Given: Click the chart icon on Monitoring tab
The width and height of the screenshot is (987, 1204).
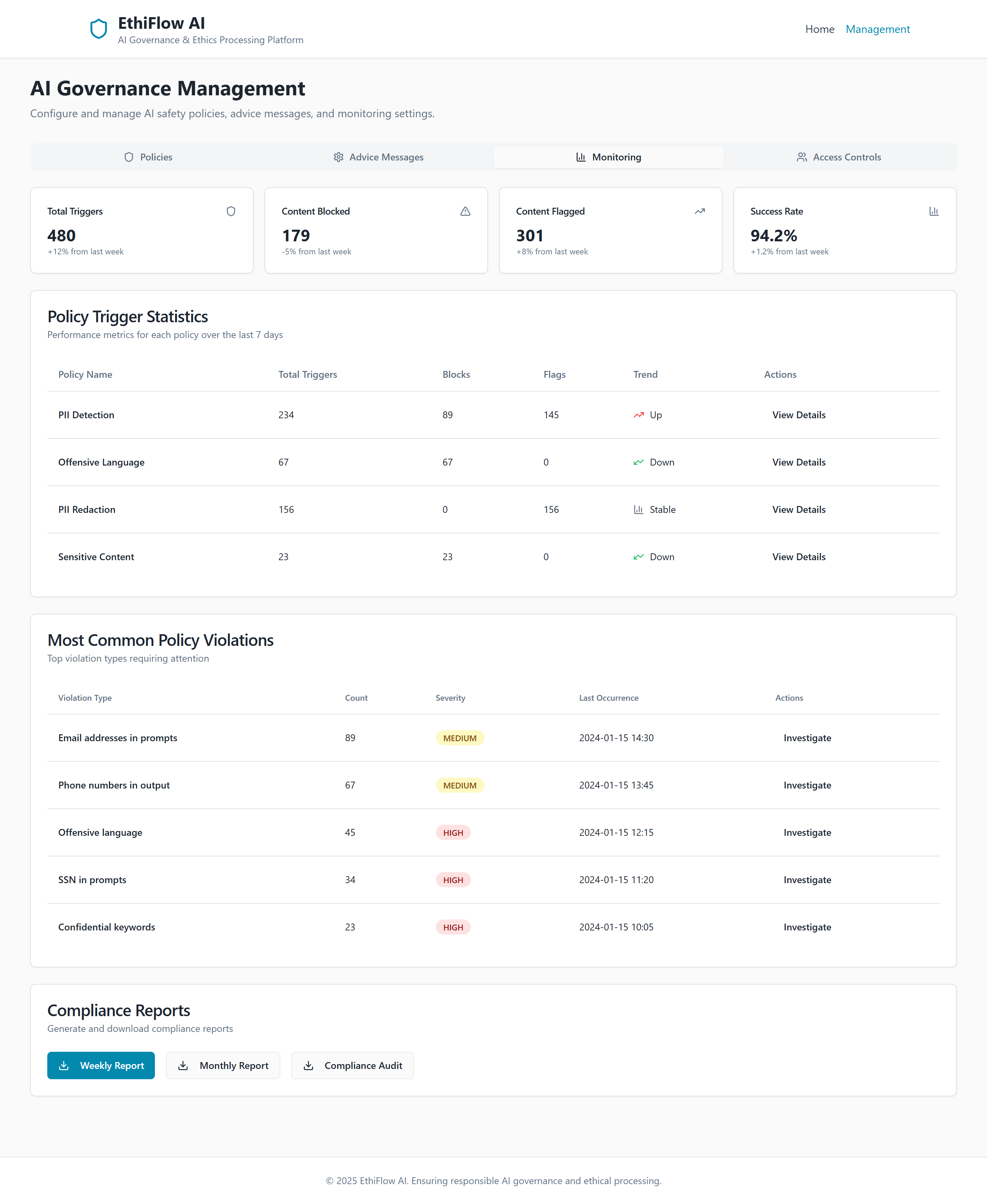Looking at the screenshot, I should point(581,157).
